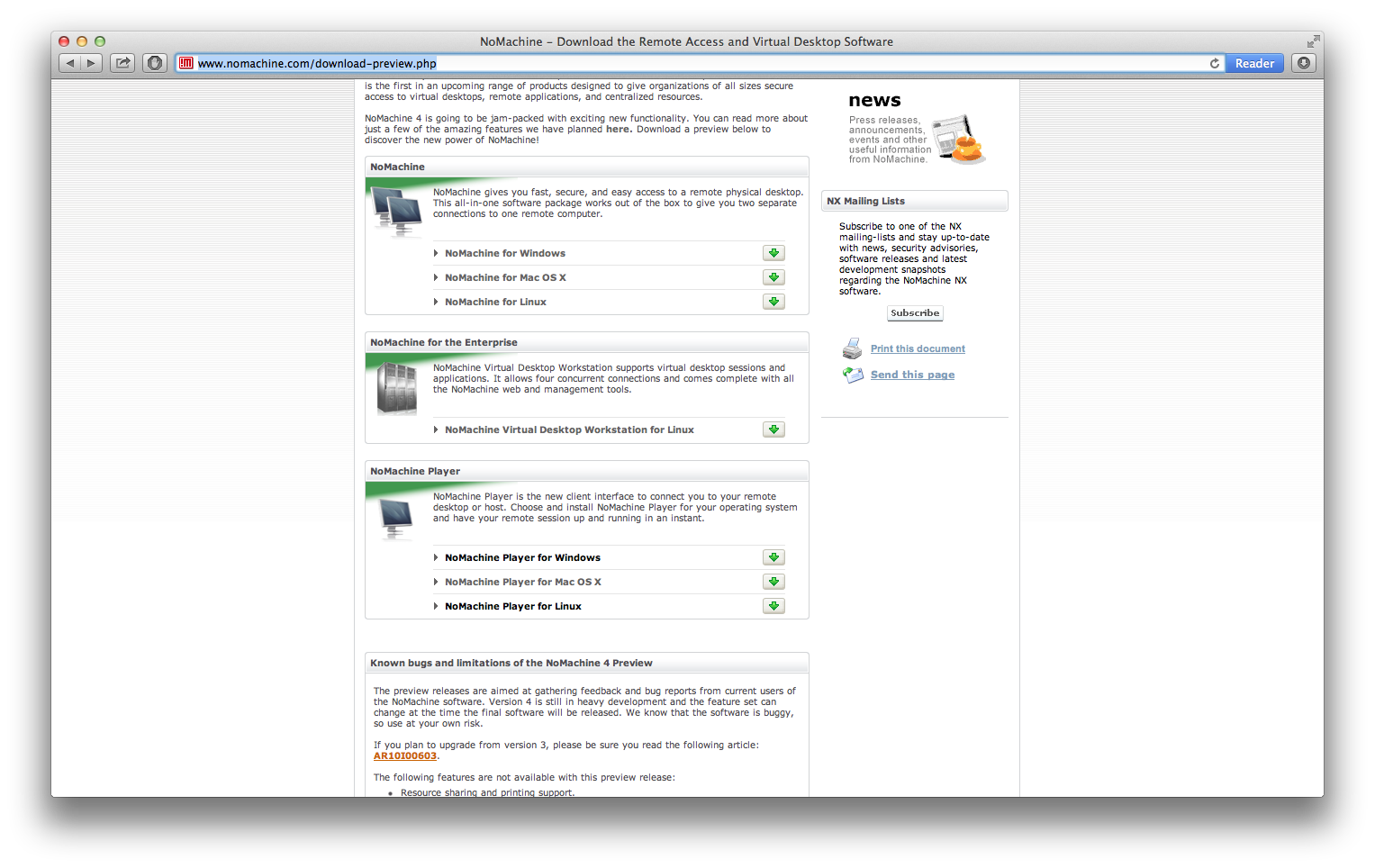Click the 'NoMachine Player' section header
This screenshot has width=1375, height=868.
point(587,471)
